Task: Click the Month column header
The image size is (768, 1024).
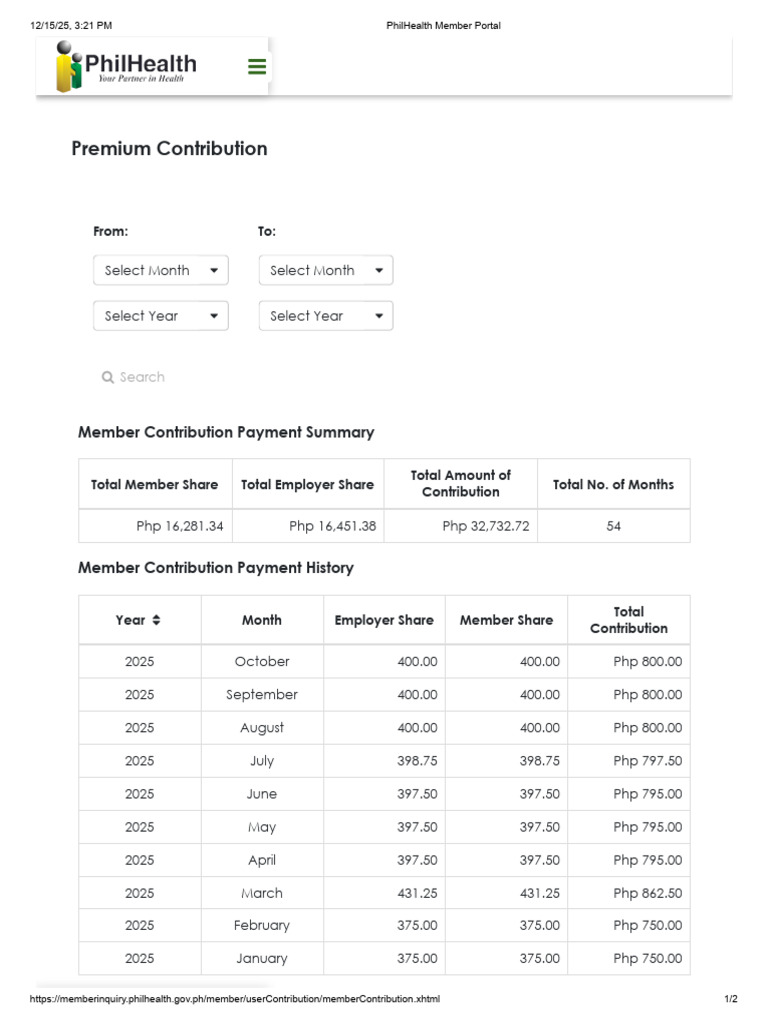Action: (262, 620)
